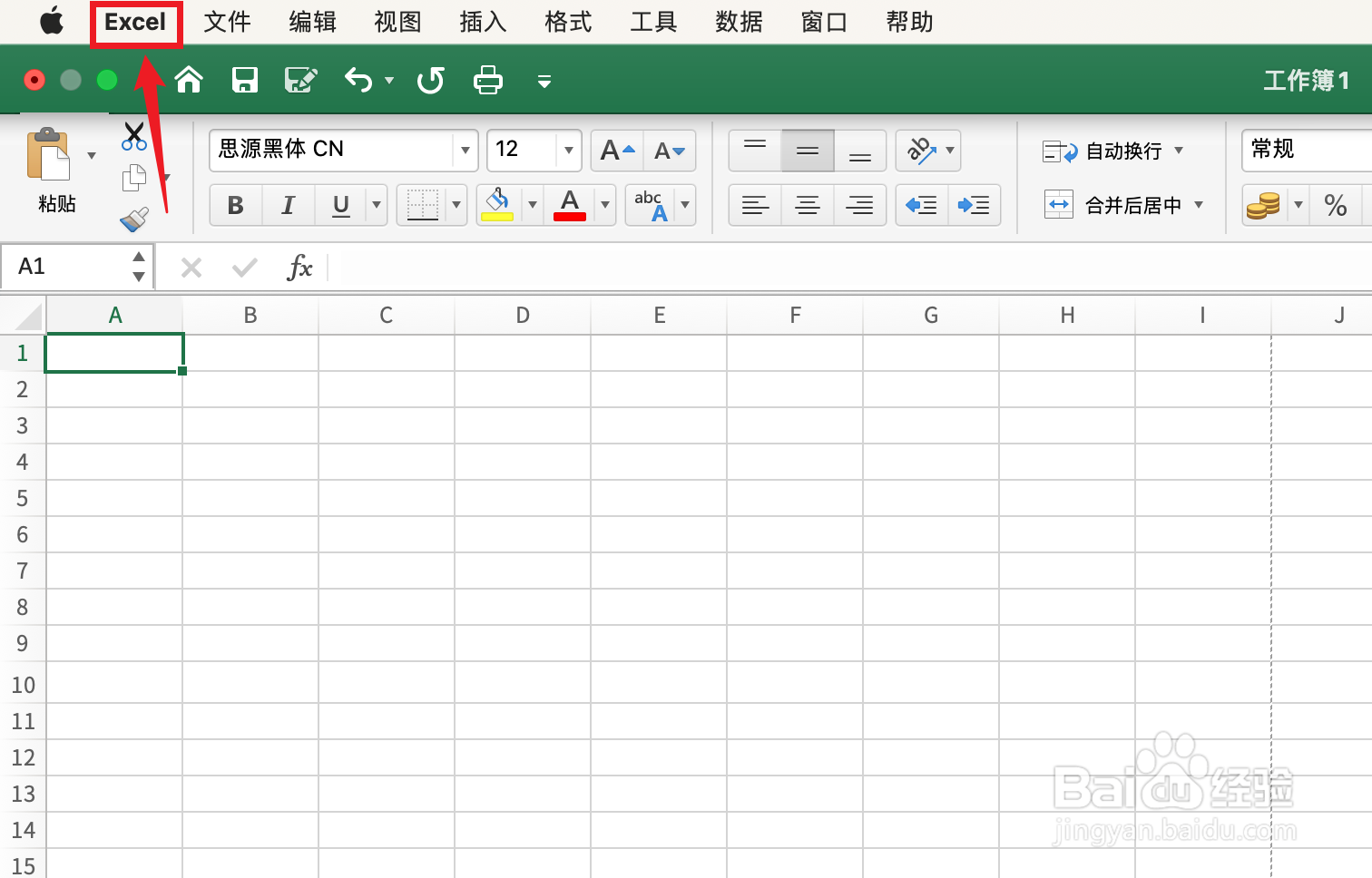Click the edit-and-save icon with pencil

(301, 80)
